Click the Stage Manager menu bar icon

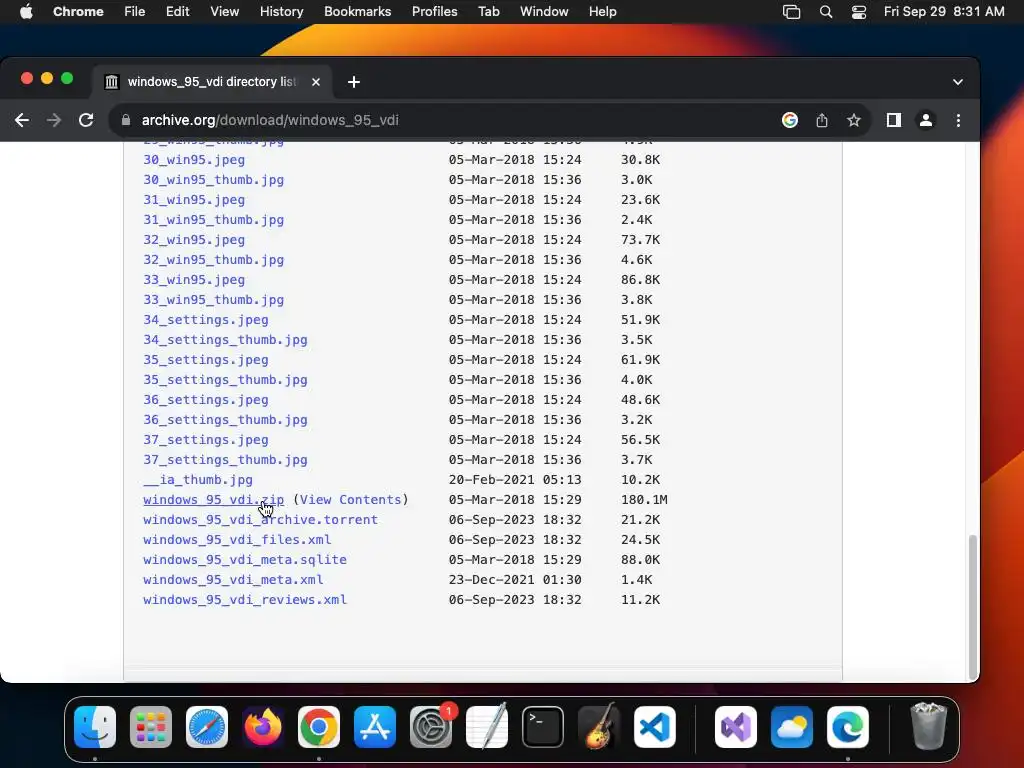(791, 11)
